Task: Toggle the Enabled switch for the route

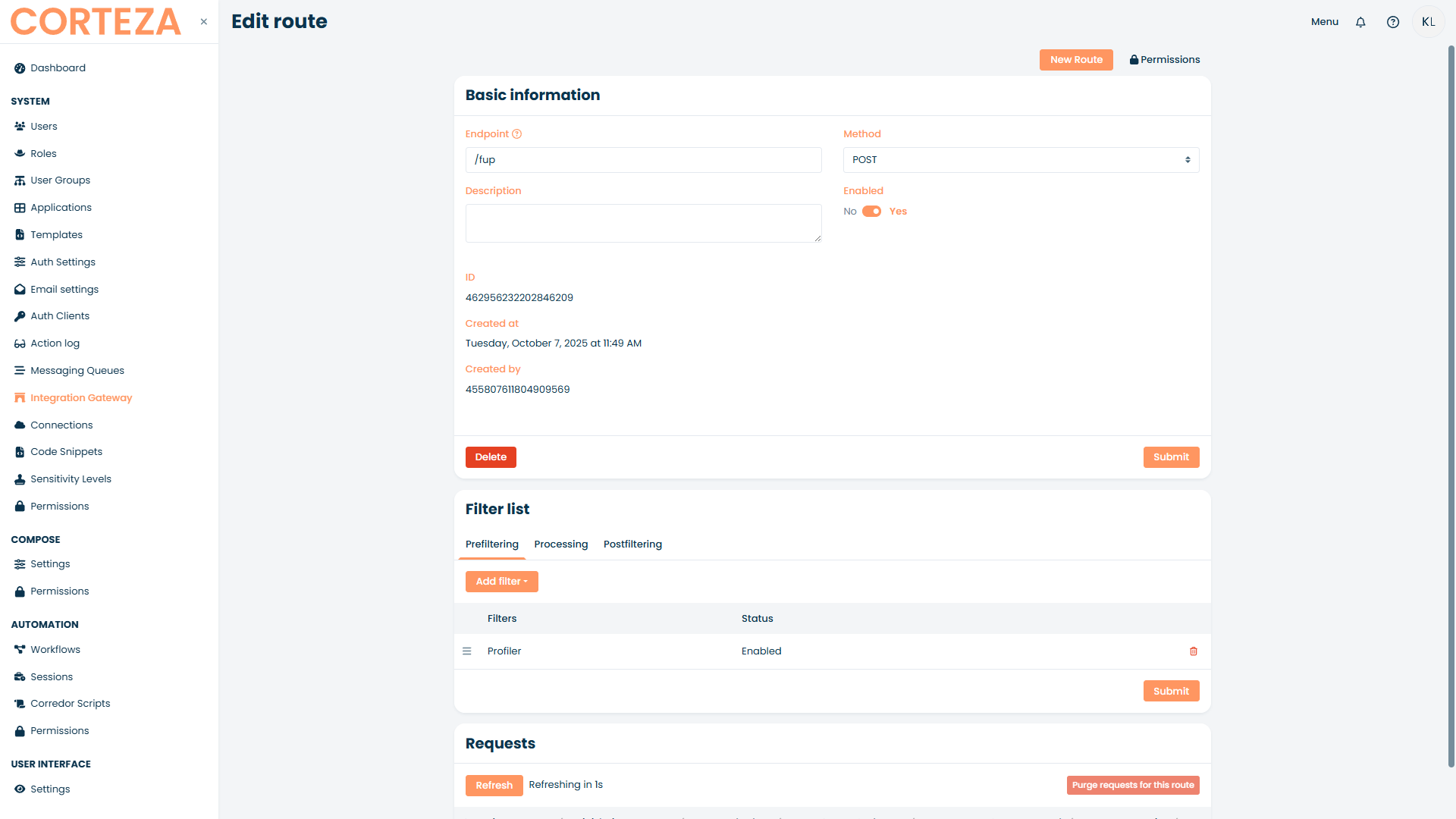Action: tap(872, 212)
